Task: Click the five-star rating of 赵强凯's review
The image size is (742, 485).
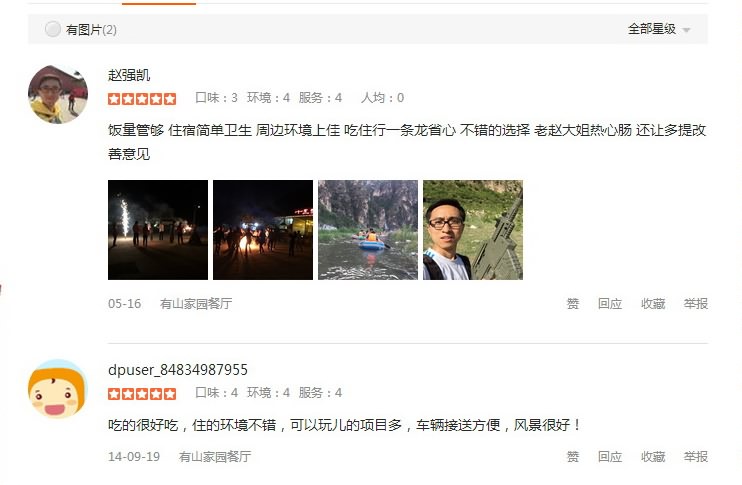Action: coord(142,98)
